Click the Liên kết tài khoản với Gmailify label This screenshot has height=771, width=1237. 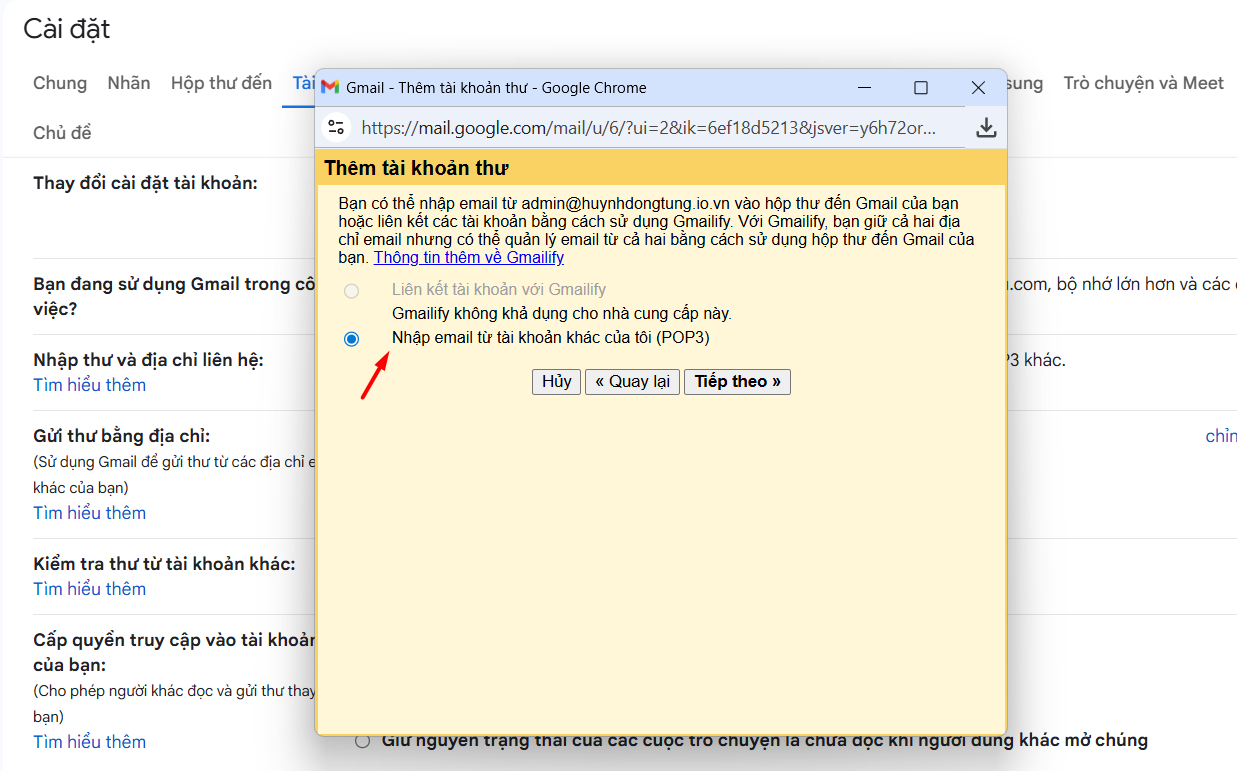[x=499, y=290]
